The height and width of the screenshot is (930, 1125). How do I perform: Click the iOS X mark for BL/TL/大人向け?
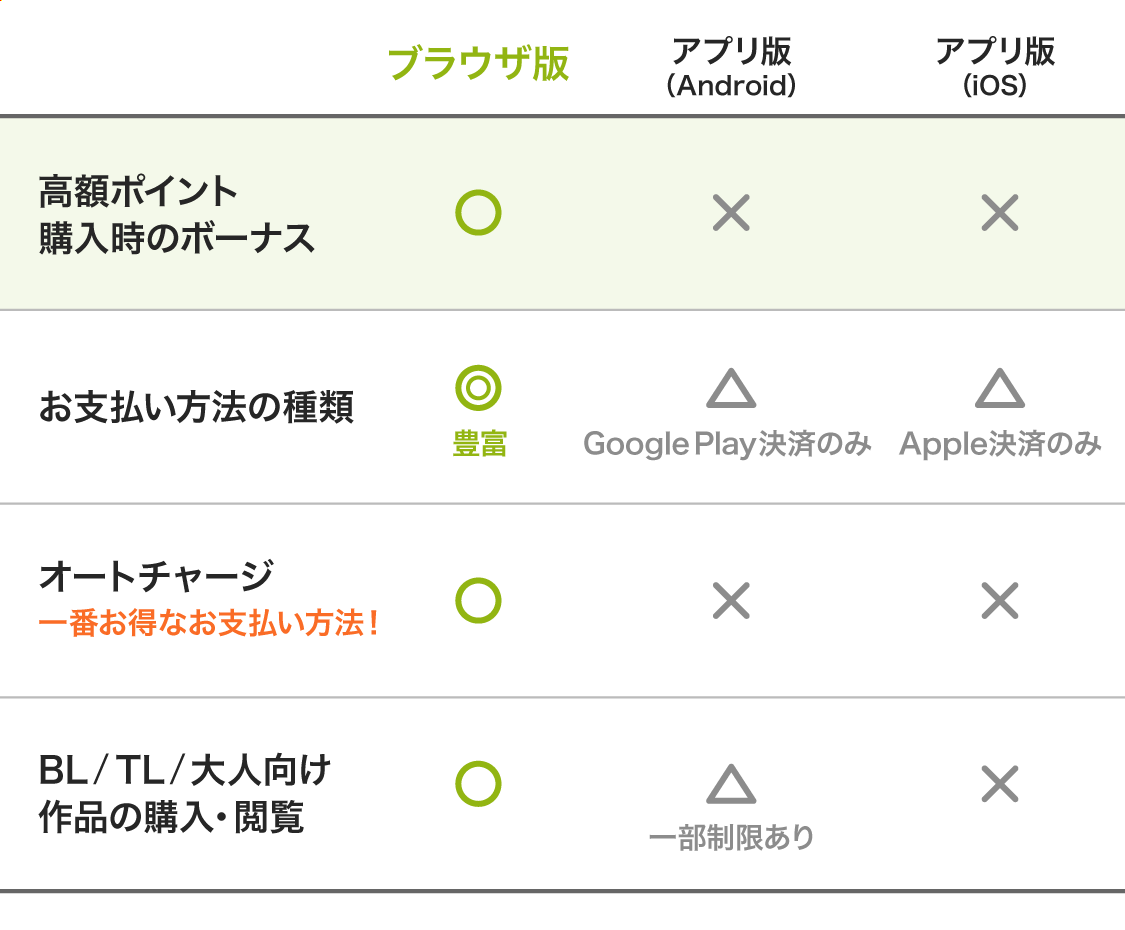coord(999,784)
